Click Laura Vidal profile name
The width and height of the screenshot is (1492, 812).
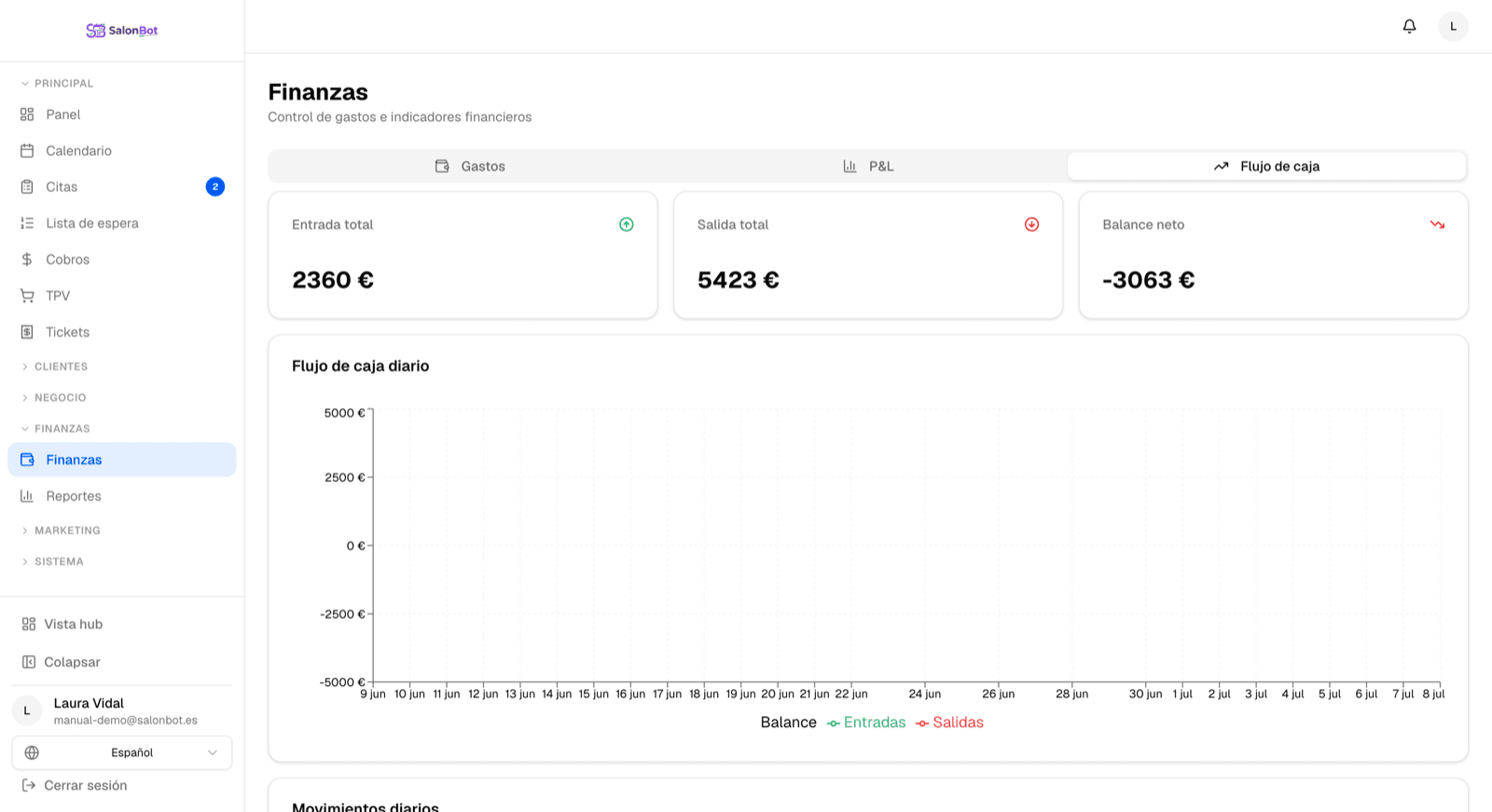point(89,704)
